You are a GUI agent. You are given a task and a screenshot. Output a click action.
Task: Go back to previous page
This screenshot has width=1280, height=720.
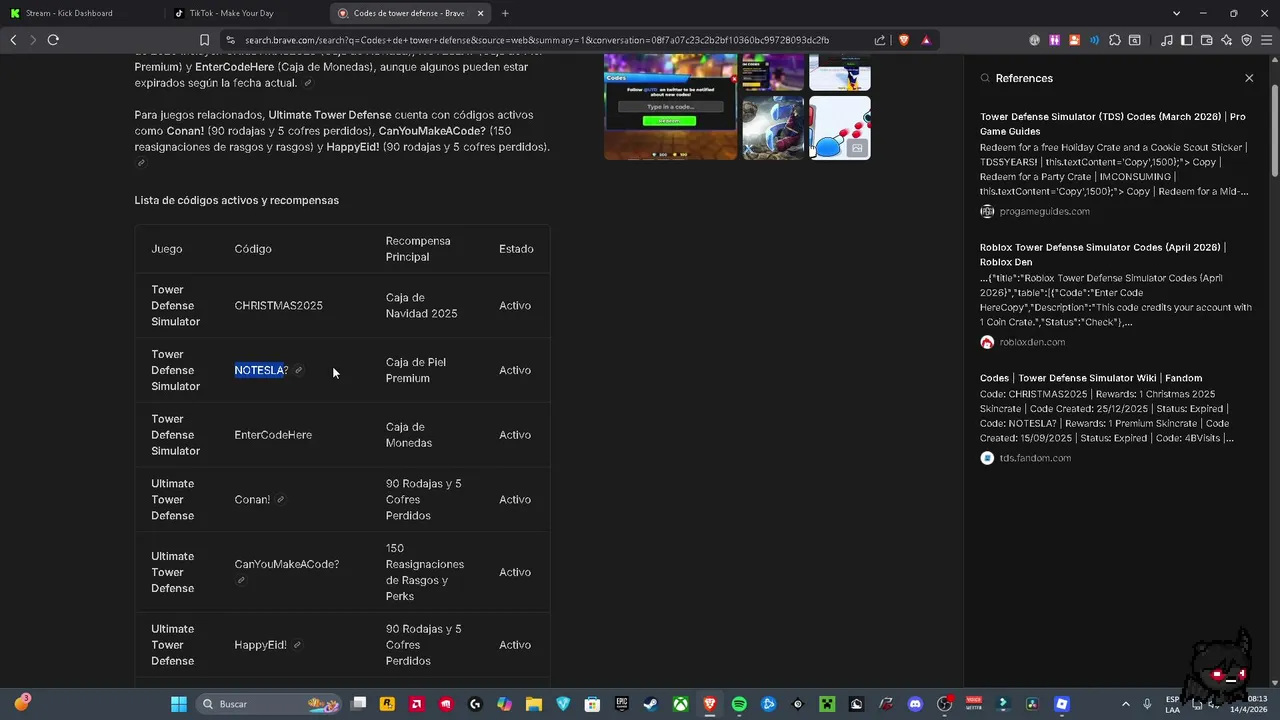pos(13,40)
